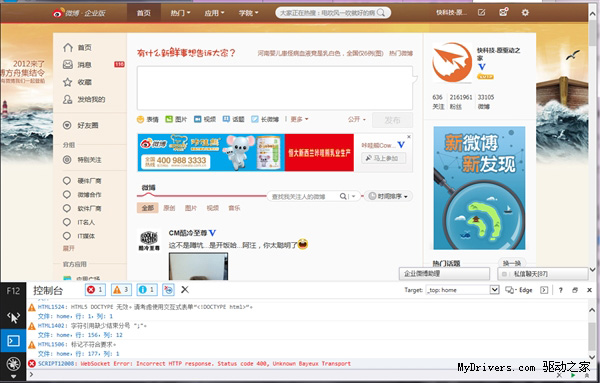600x383 pixels.
Task: Select 硬件厂商 group
Action: (x=82, y=181)
